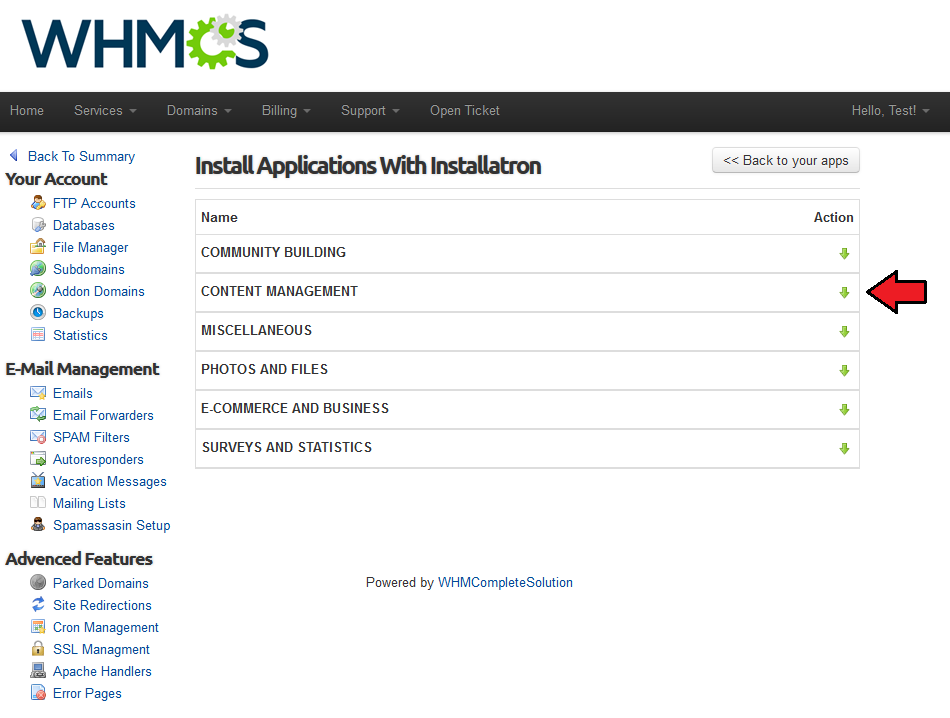
Task: Click the WHMCS logo
Action: tap(145, 42)
